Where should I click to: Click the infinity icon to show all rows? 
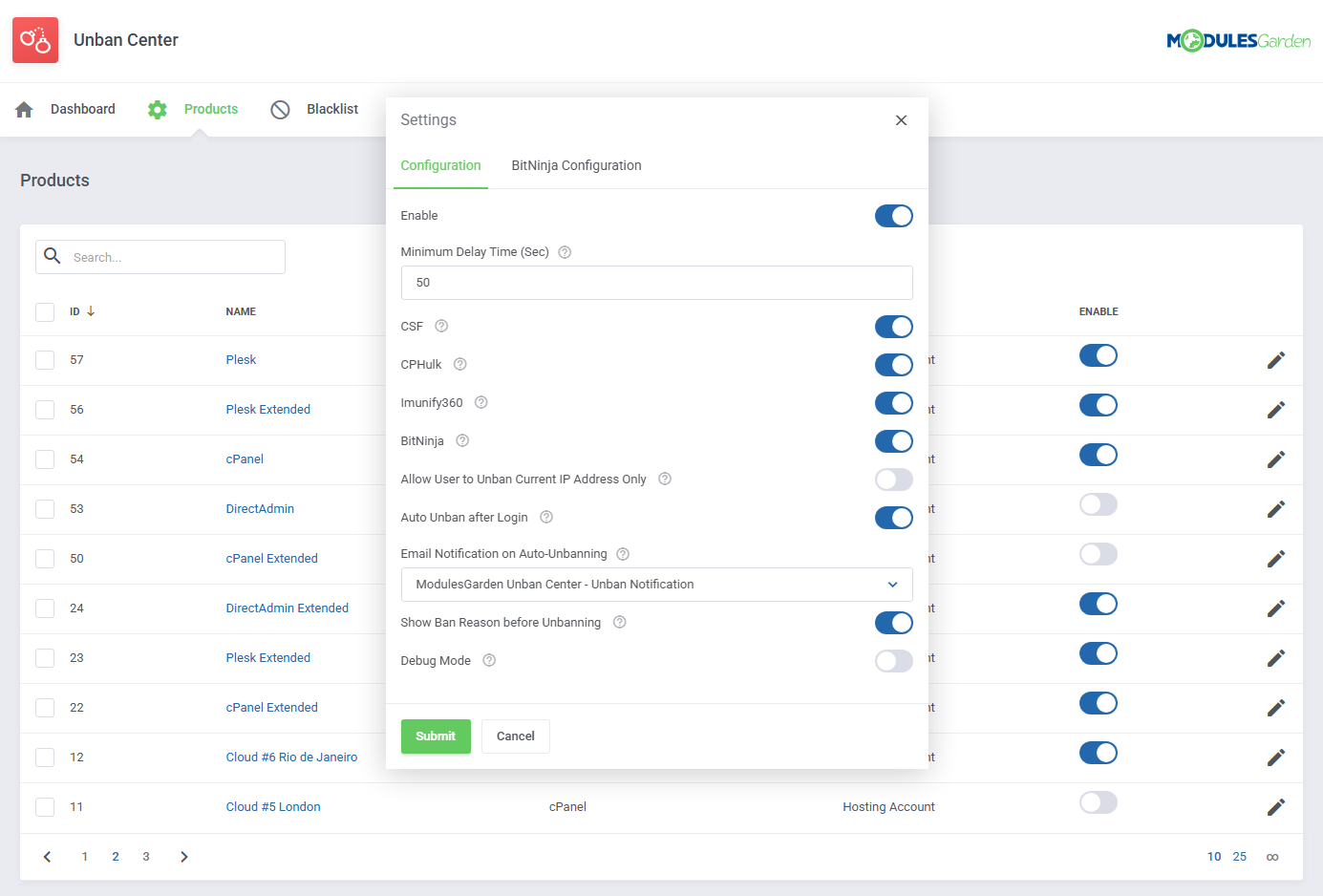tap(1272, 856)
